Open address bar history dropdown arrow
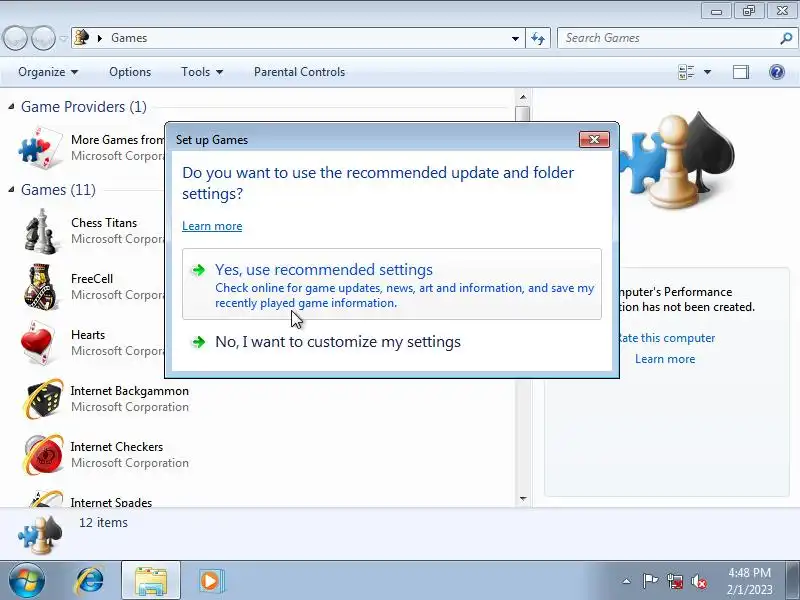 [x=515, y=38]
